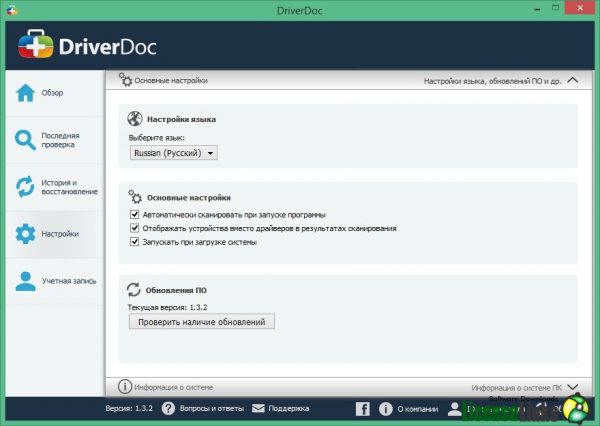Switch to the Обзор tab label
This screenshot has width=600, height=426.
[52, 93]
